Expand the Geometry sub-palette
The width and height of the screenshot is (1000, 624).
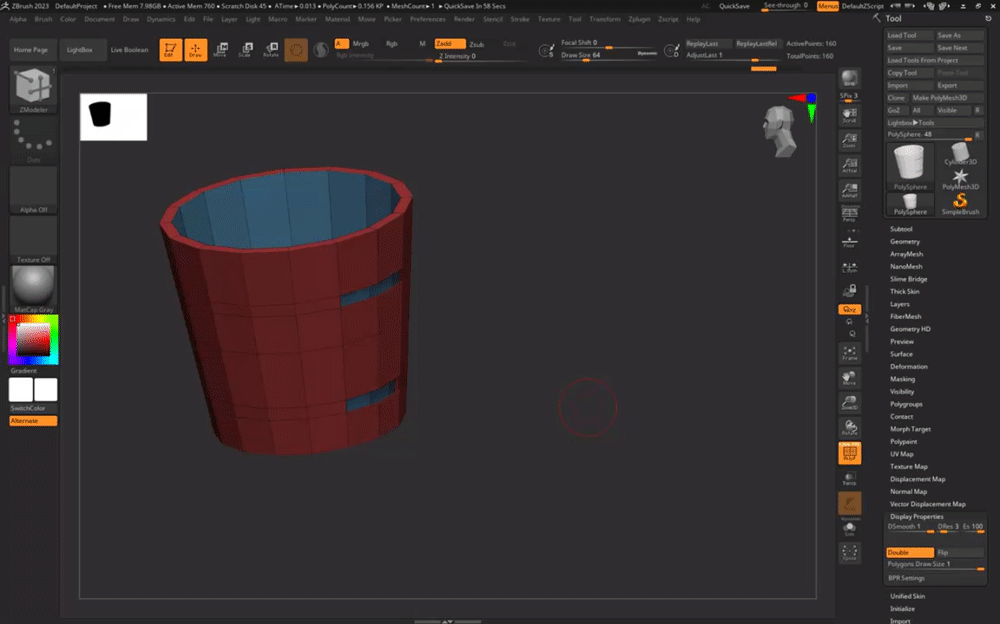905,242
